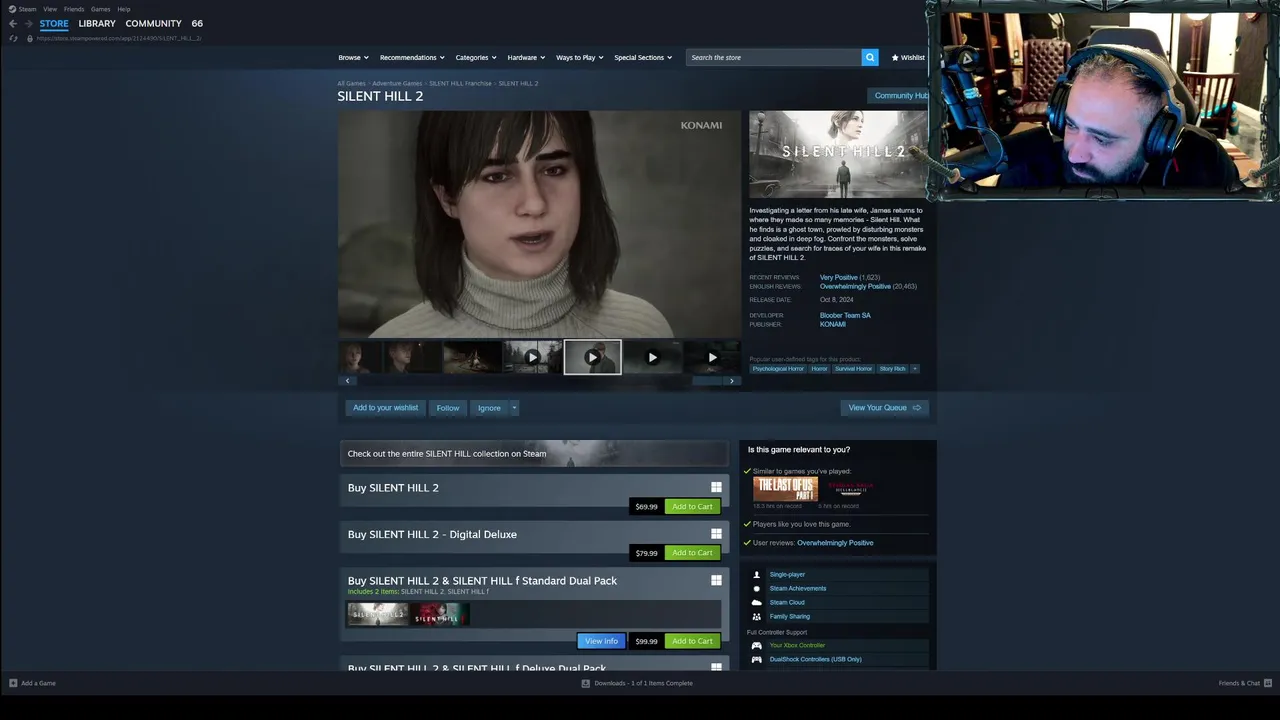Open the Help menu

coord(124,9)
